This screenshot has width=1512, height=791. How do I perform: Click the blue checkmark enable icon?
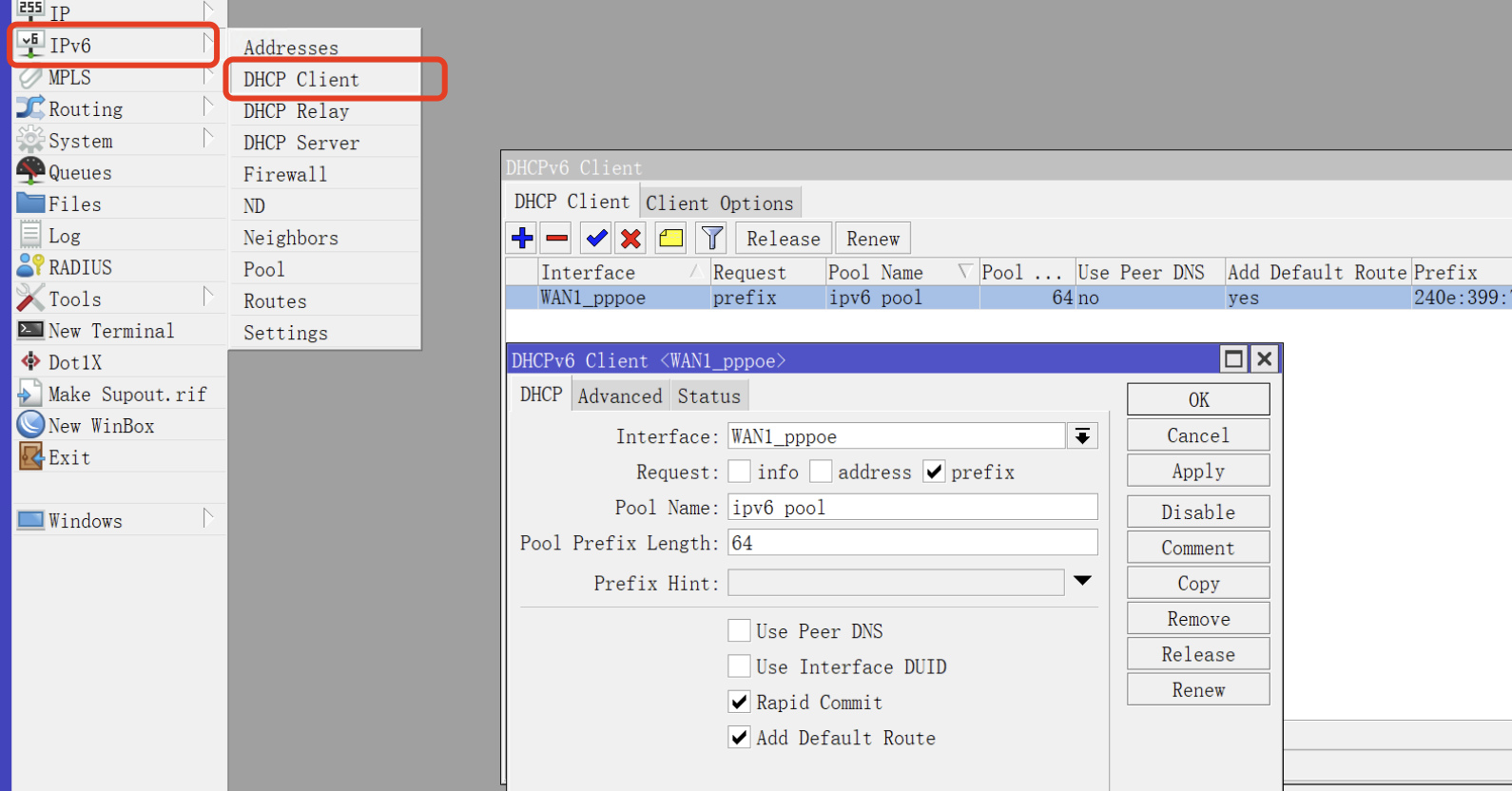pos(596,238)
